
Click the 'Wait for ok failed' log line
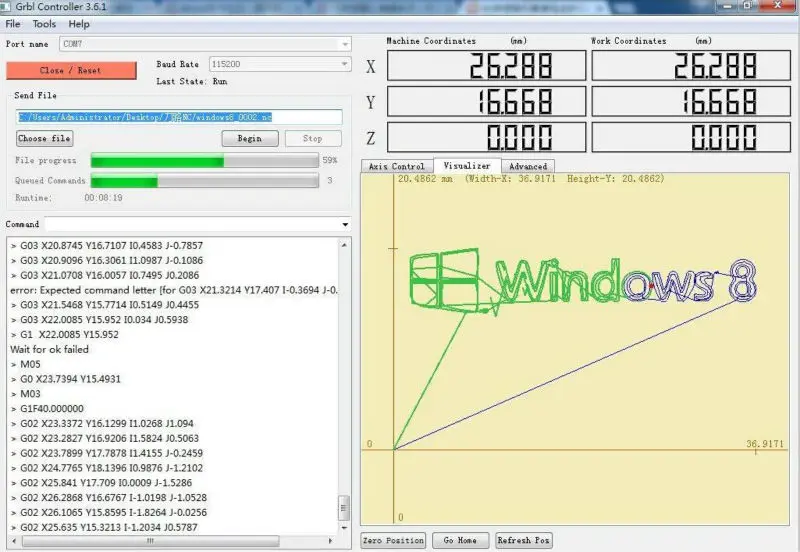click(49, 349)
